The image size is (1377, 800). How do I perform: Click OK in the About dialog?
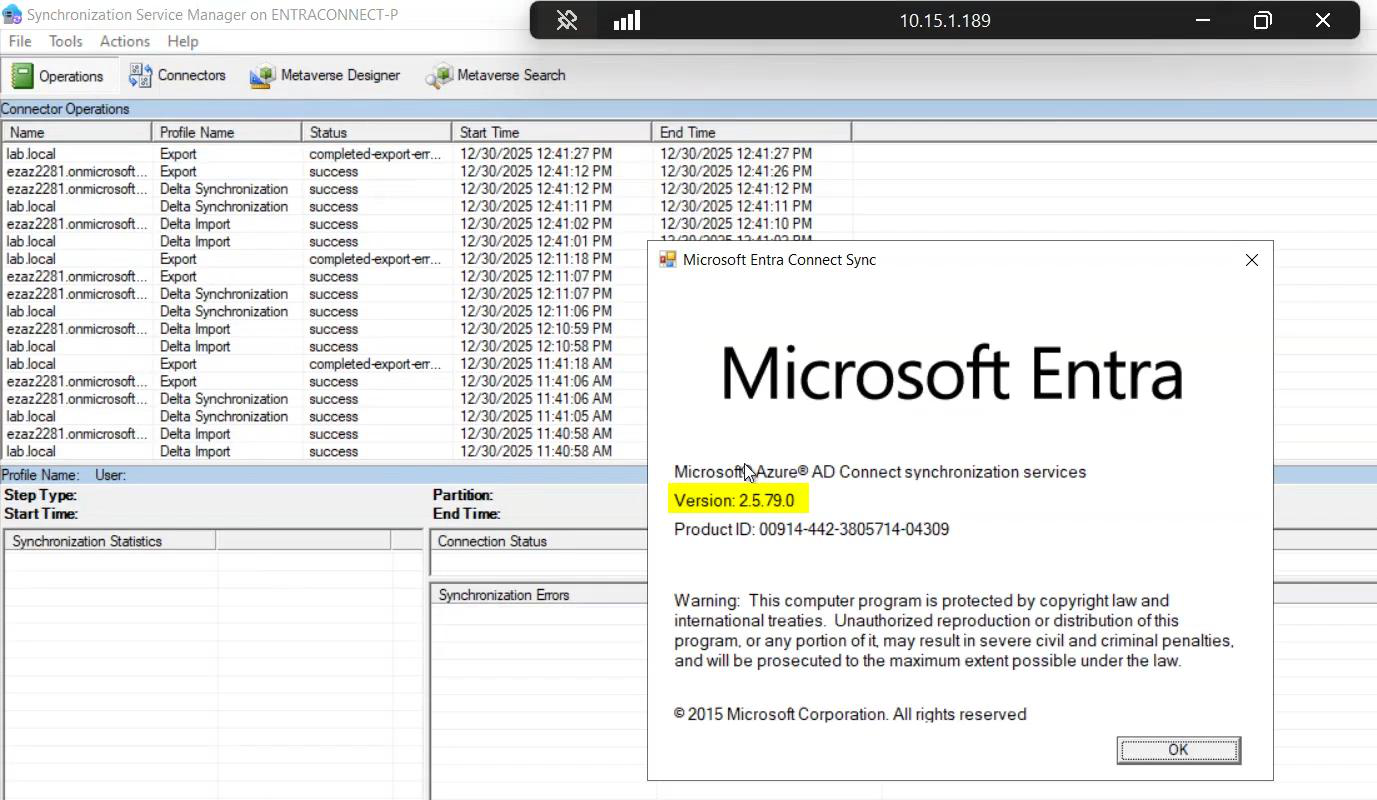point(1178,750)
